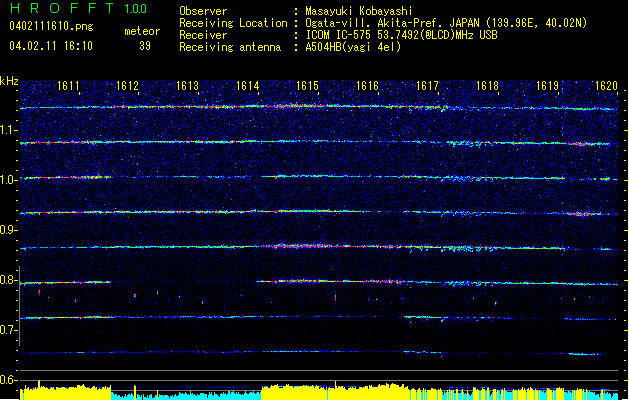Click the kHz axis unit label
The width and height of the screenshot is (629, 400).
9,80
